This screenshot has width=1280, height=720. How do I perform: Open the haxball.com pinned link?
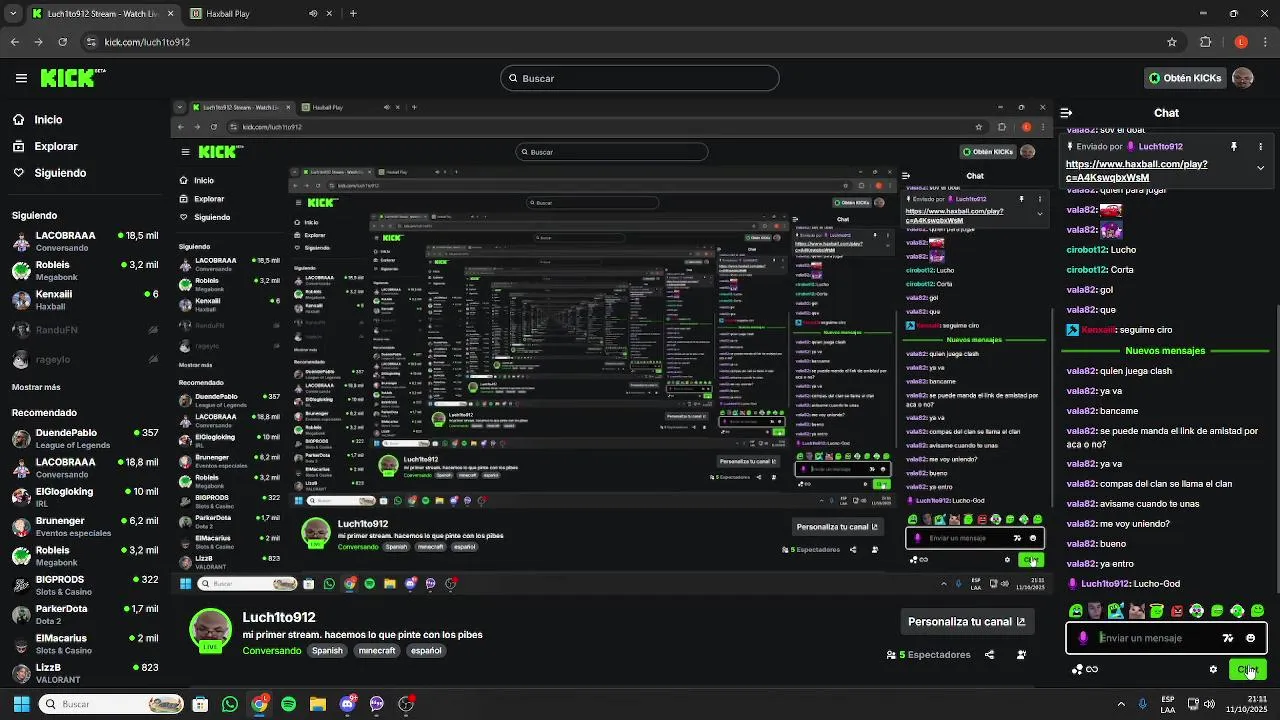(1136, 170)
